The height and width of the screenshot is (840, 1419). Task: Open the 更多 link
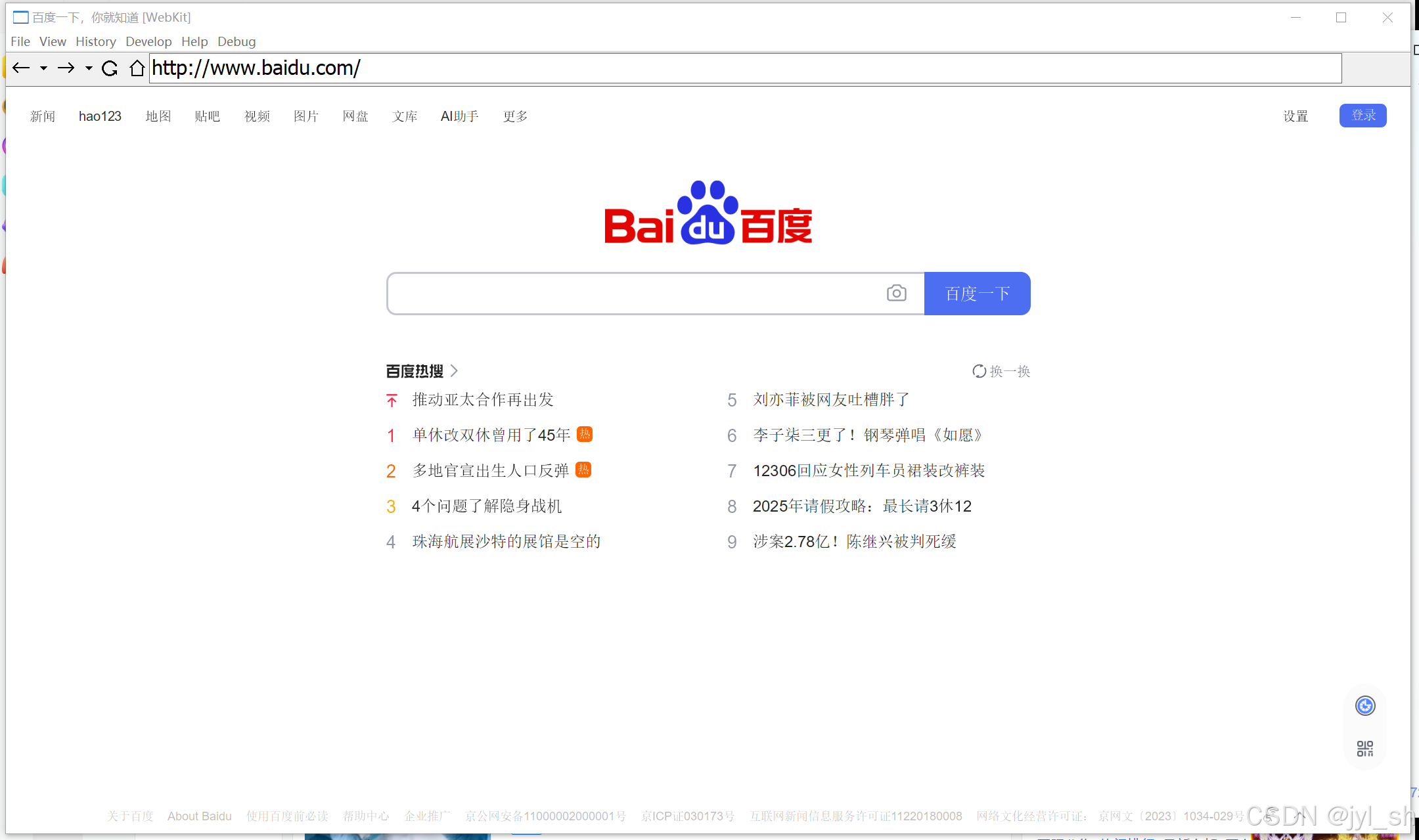[x=516, y=116]
